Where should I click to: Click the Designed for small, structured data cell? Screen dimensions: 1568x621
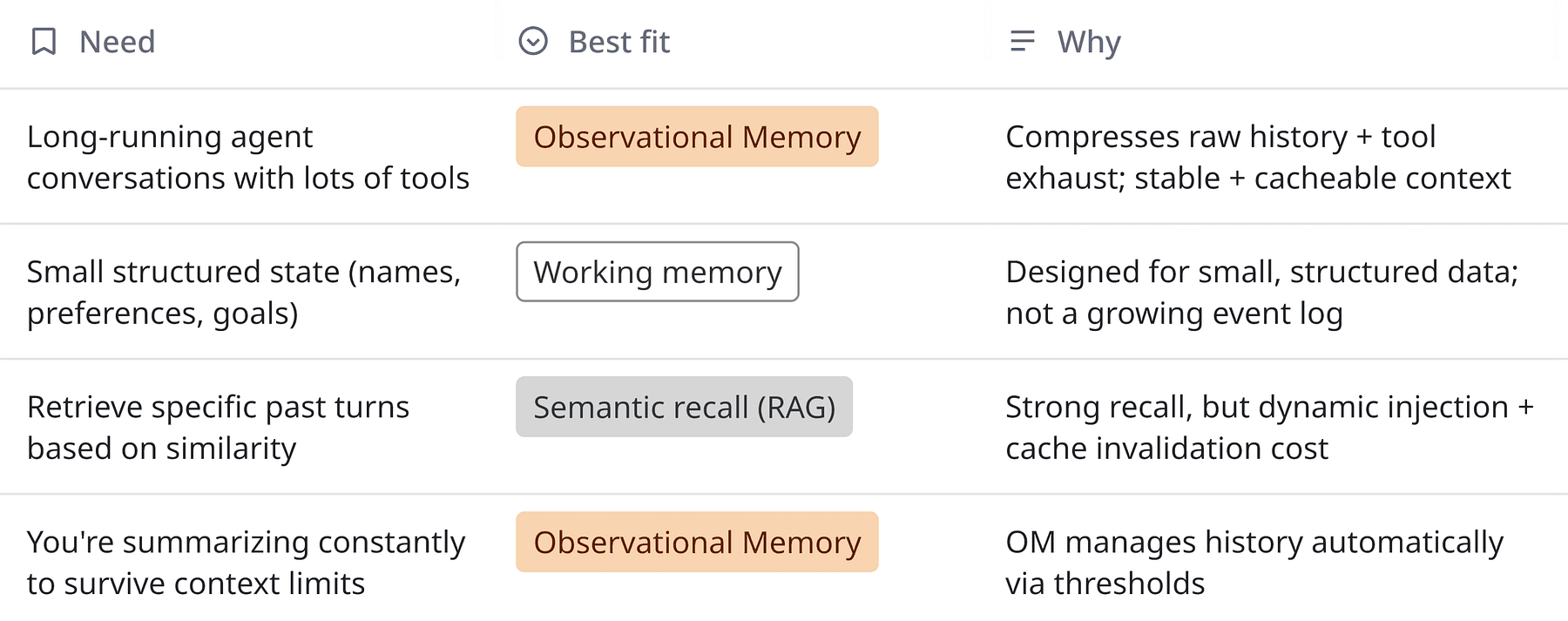click(1261, 292)
